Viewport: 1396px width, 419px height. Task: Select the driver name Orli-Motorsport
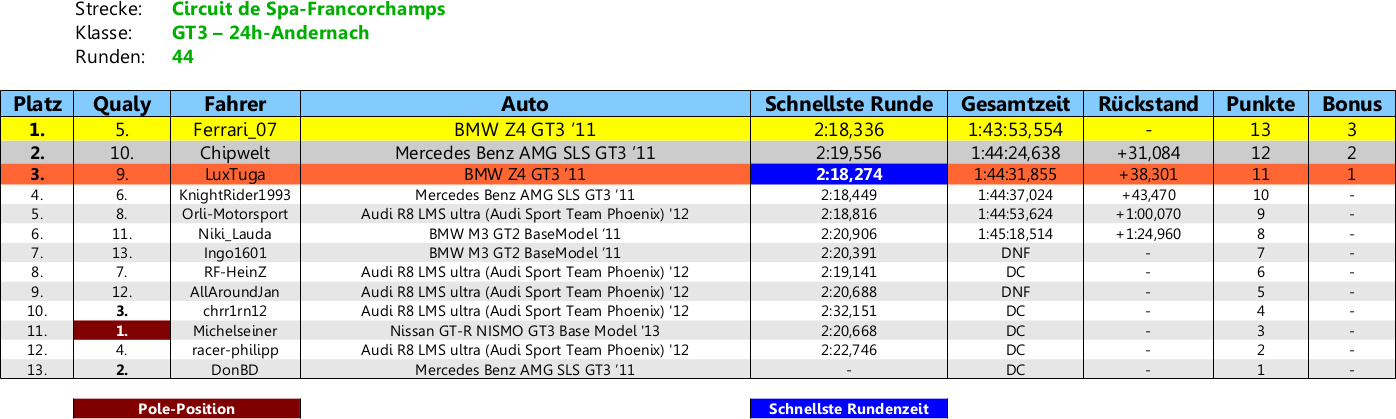236,214
